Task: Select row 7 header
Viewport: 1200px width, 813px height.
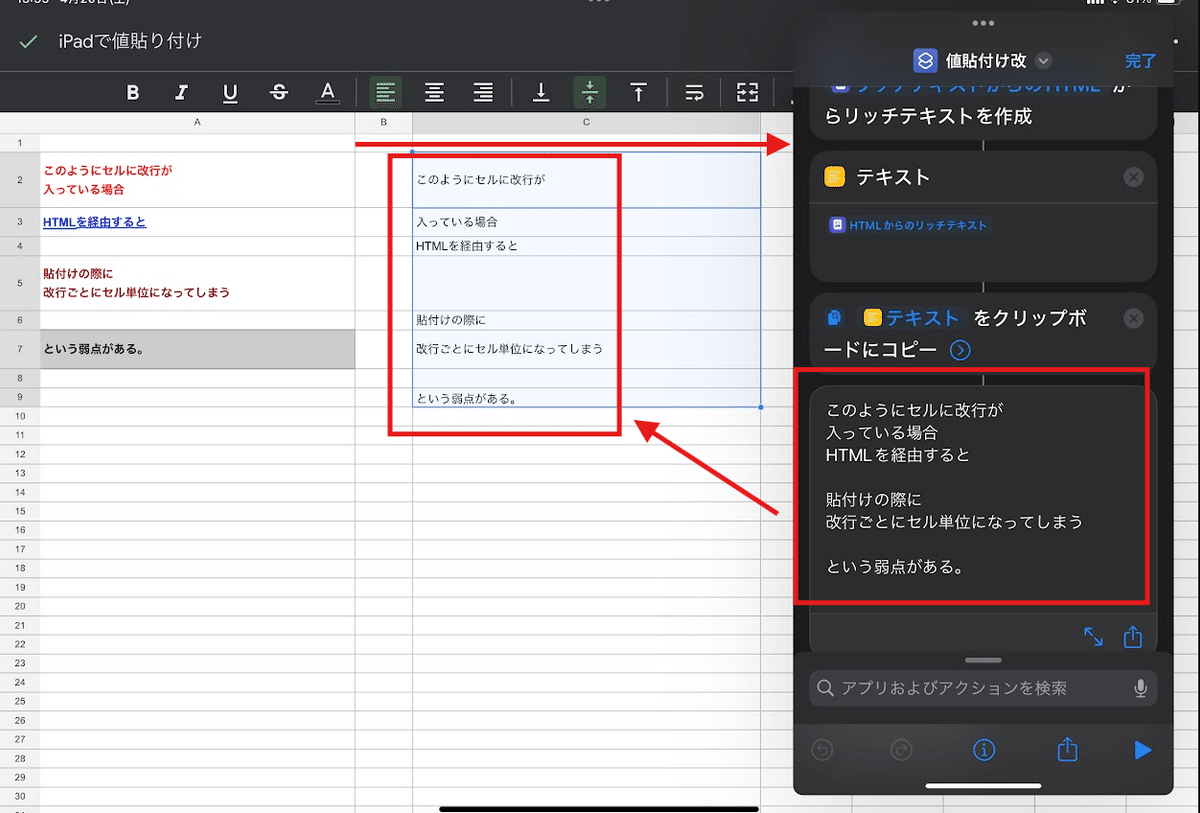Action: (19, 349)
